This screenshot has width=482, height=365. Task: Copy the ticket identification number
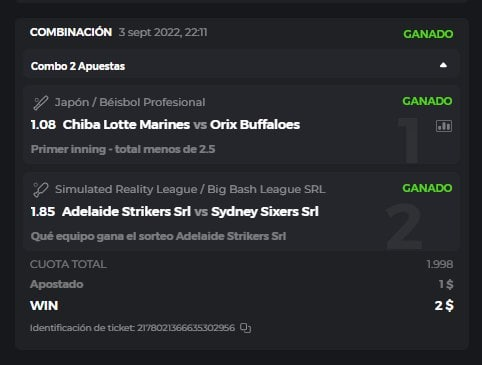click(x=246, y=328)
